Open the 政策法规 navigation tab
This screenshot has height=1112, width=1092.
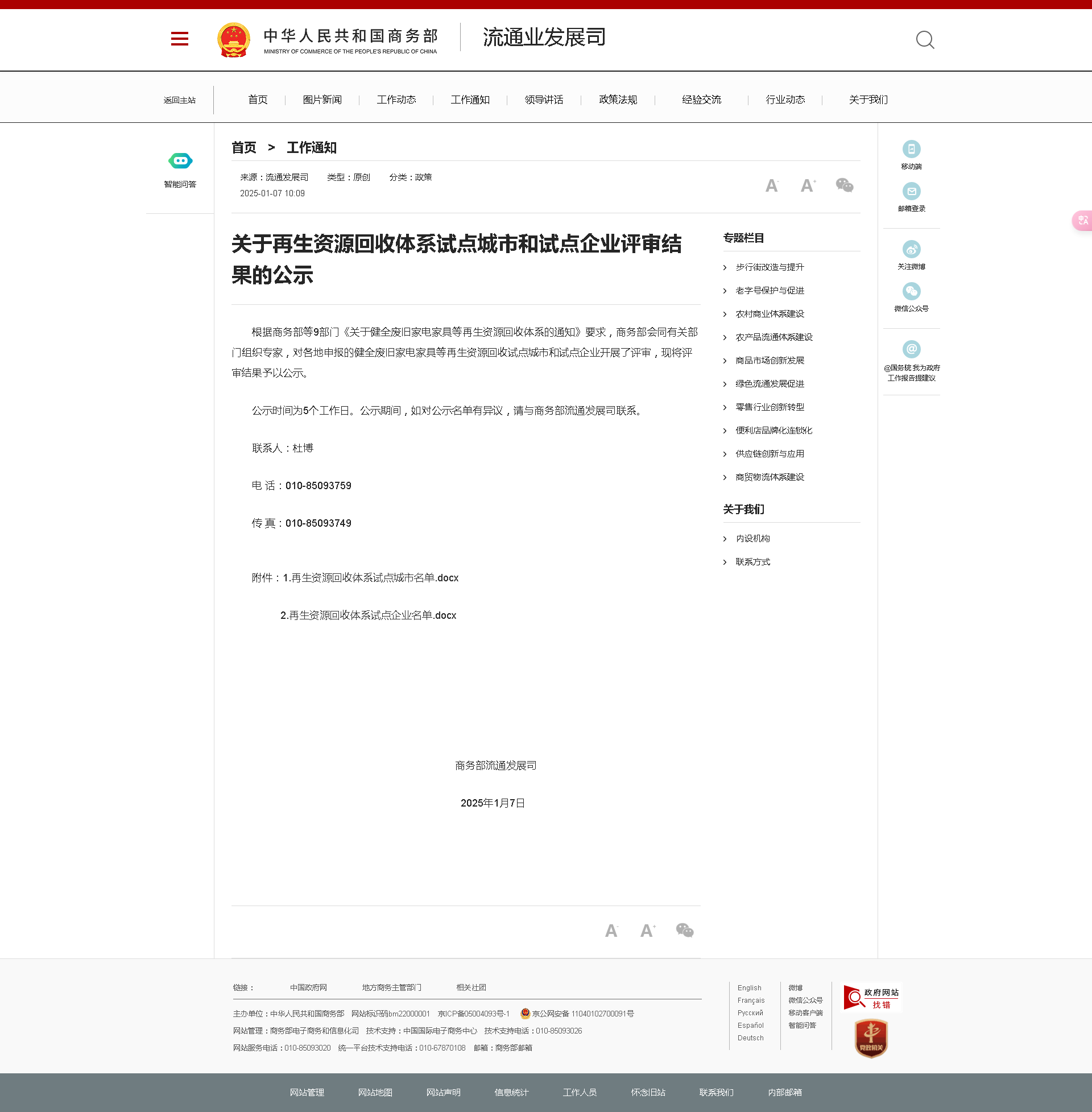[x=618, y=100]
